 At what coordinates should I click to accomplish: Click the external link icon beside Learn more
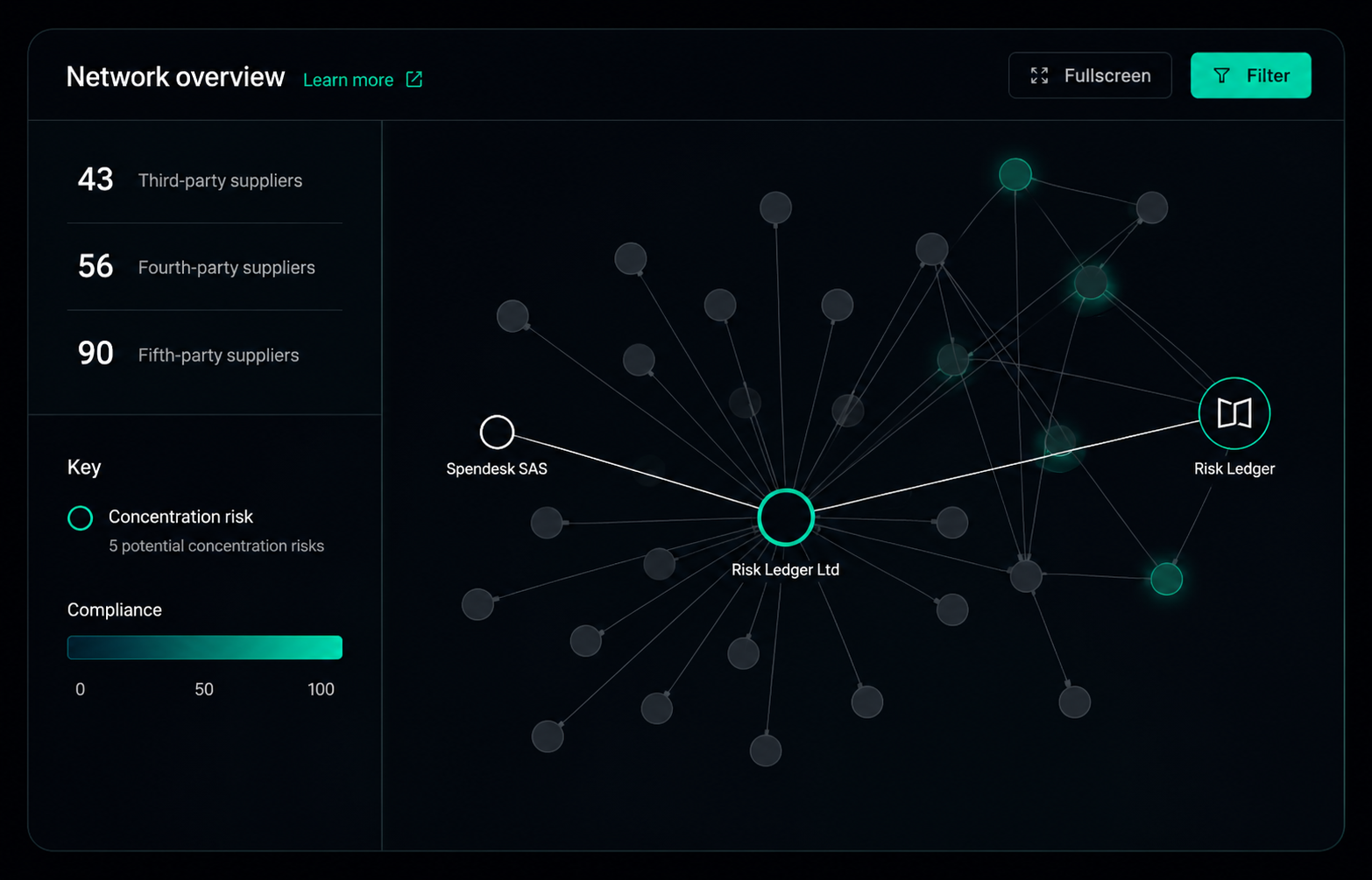coord(414,80)
